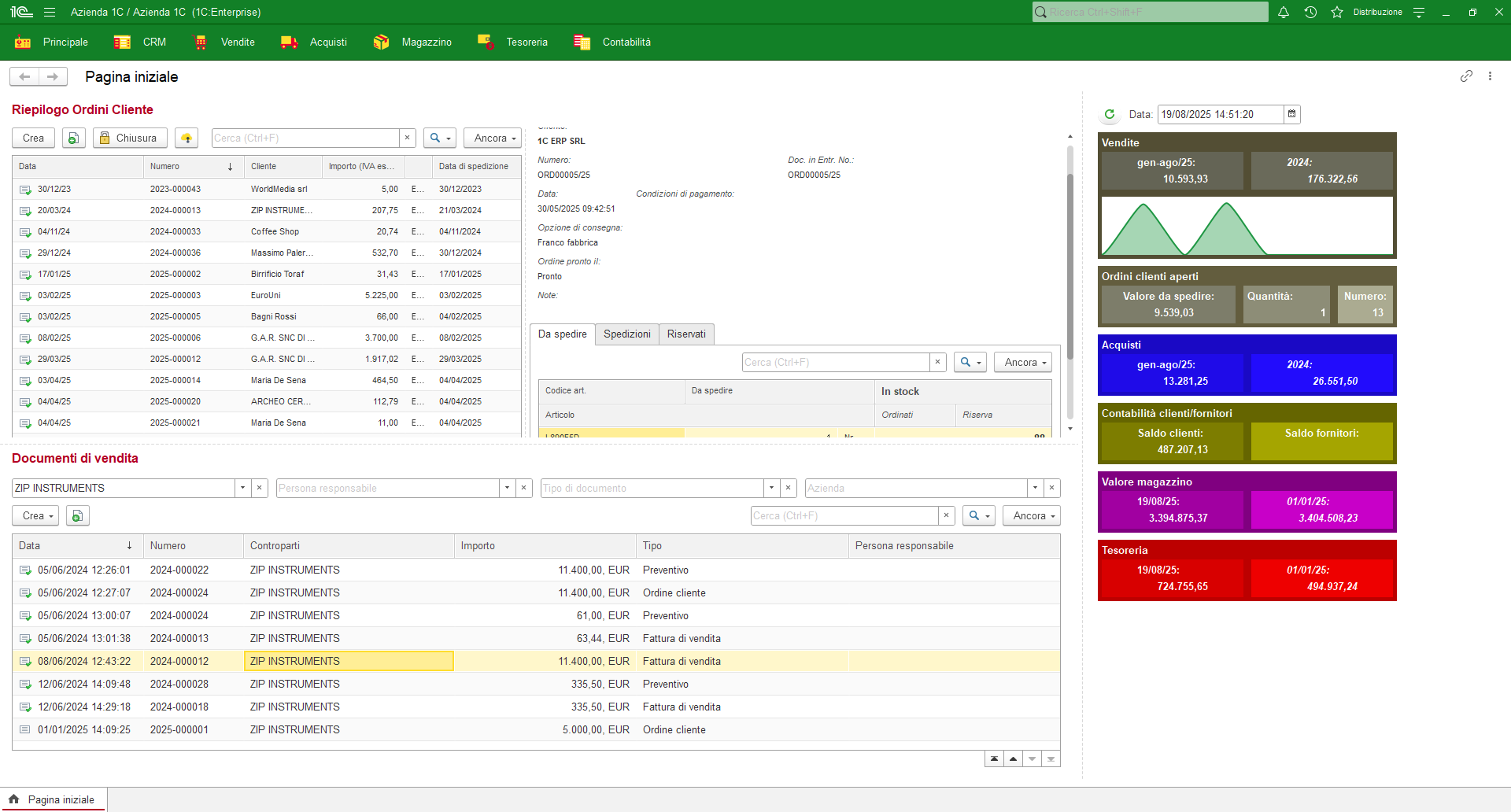1511x812 pixels.
Task: Sort sales documents by Data column
Action: click(x=77, y=545)
